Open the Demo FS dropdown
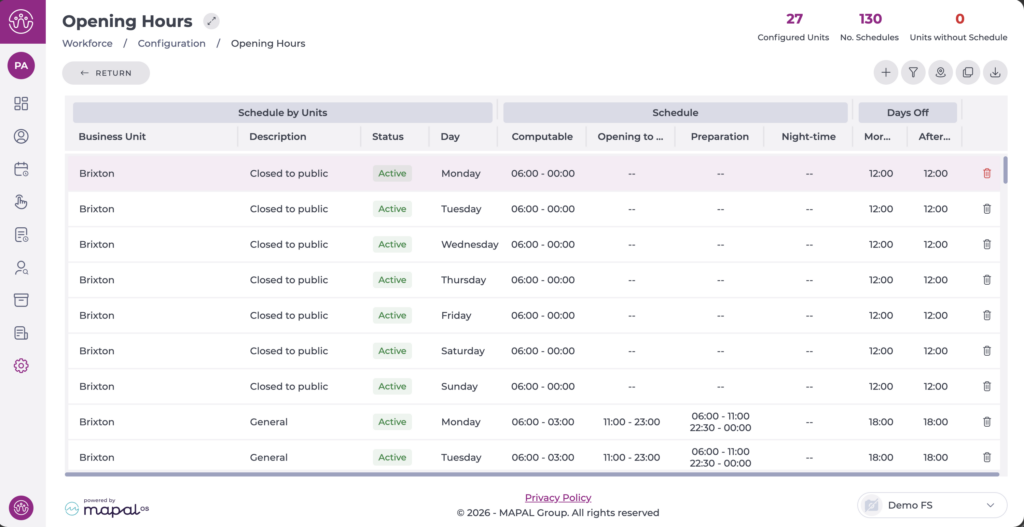The width and height of the screenshot is (1024, 527). pyautogui.click(x=932, y=506)
